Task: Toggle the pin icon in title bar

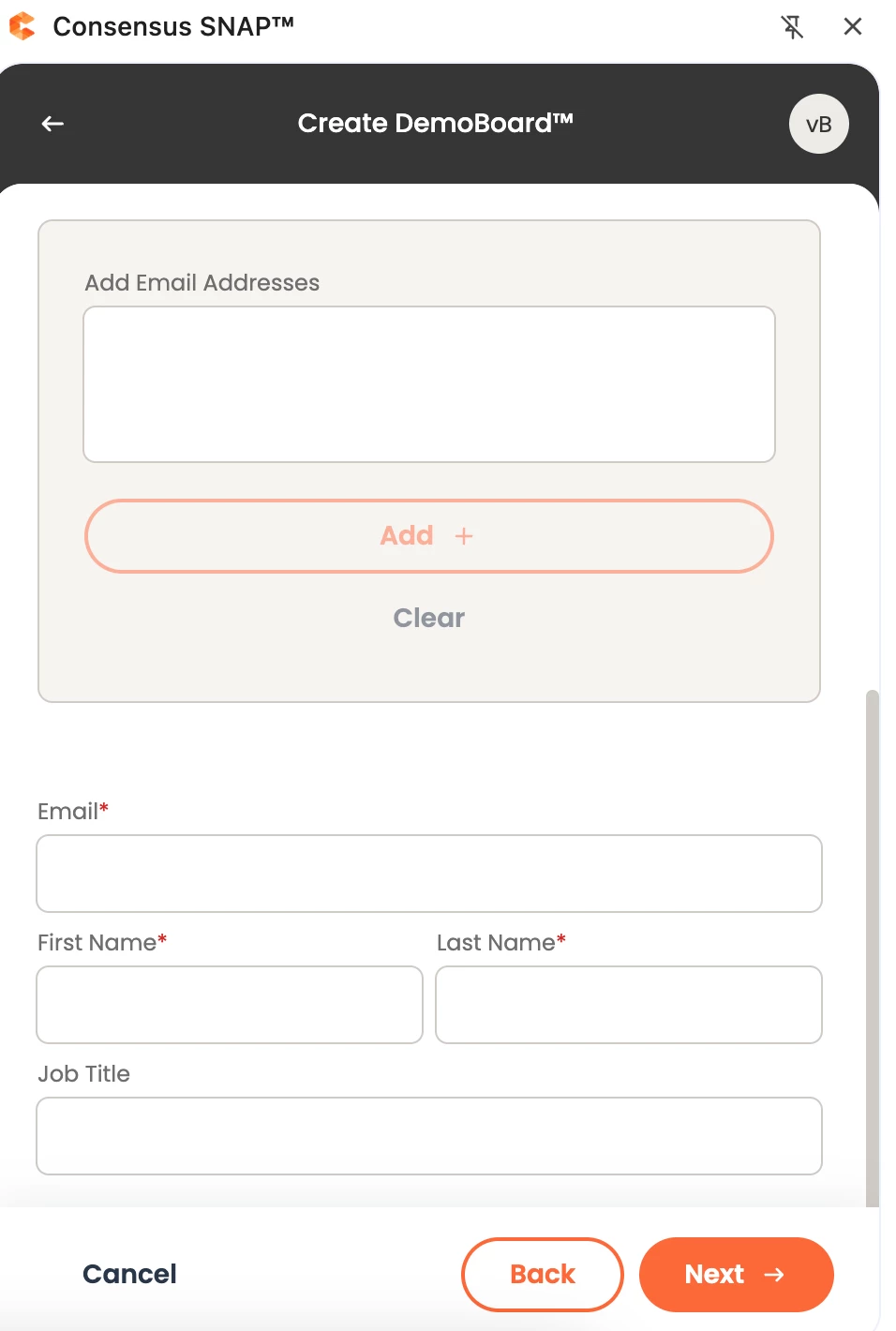Action: [x=792, y=27]
